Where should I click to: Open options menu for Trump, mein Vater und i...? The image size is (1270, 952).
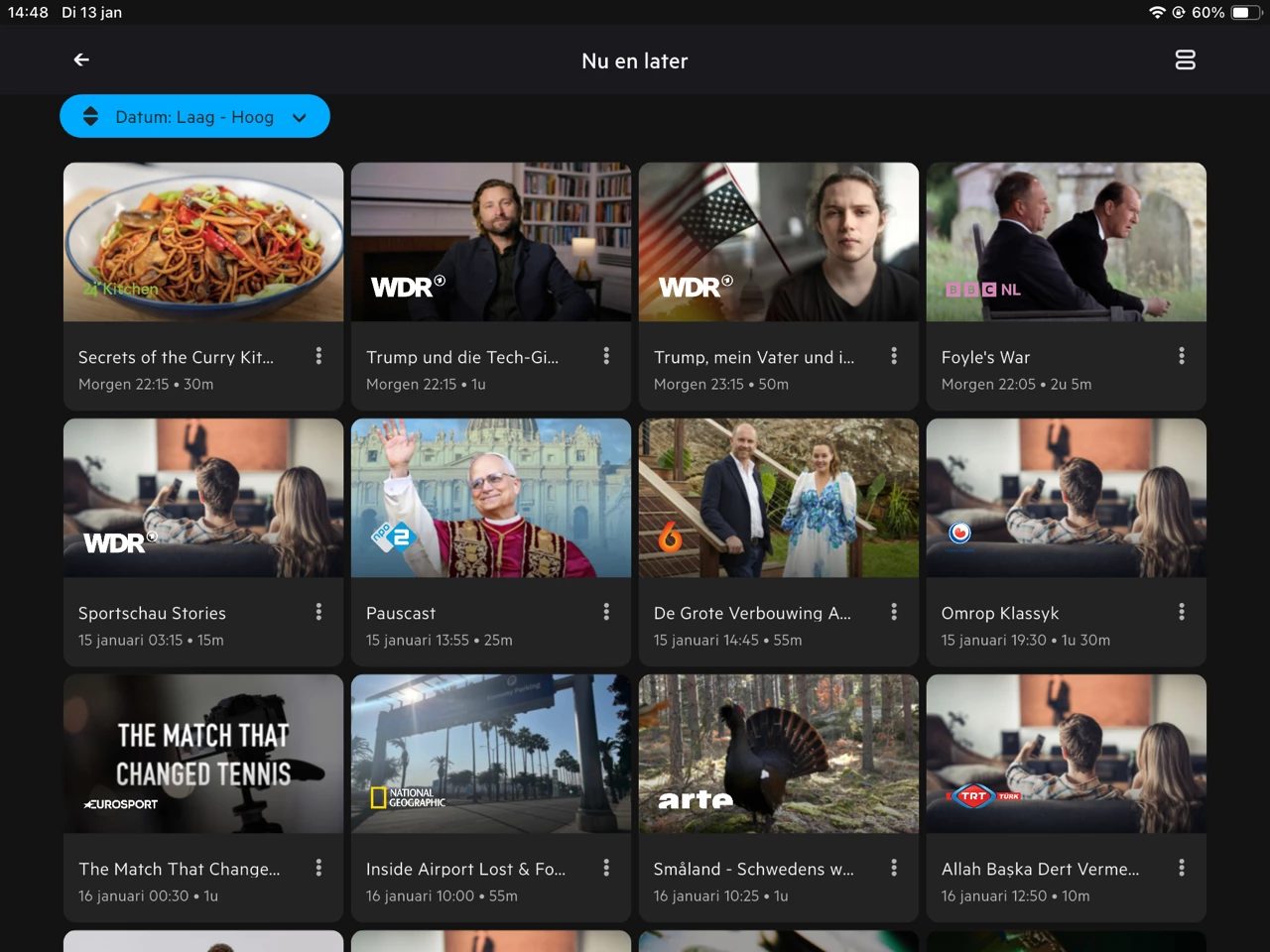point(894,356)
